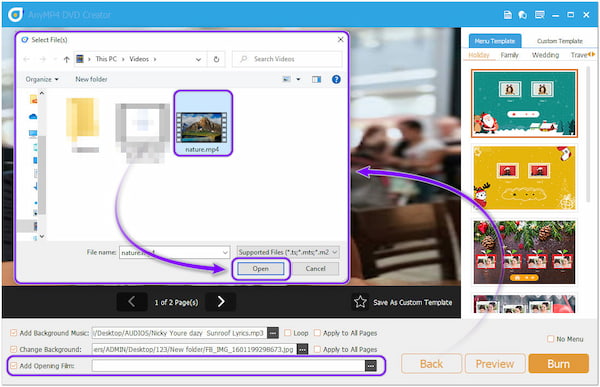Choose green Santa holiday template

click(524, 103)
